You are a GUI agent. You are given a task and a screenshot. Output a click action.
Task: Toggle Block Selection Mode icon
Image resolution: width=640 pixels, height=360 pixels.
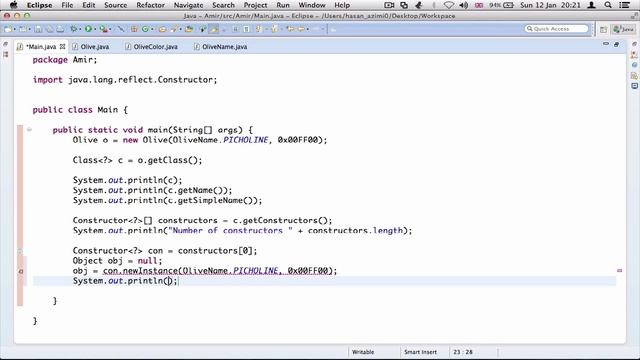(236, 29)
